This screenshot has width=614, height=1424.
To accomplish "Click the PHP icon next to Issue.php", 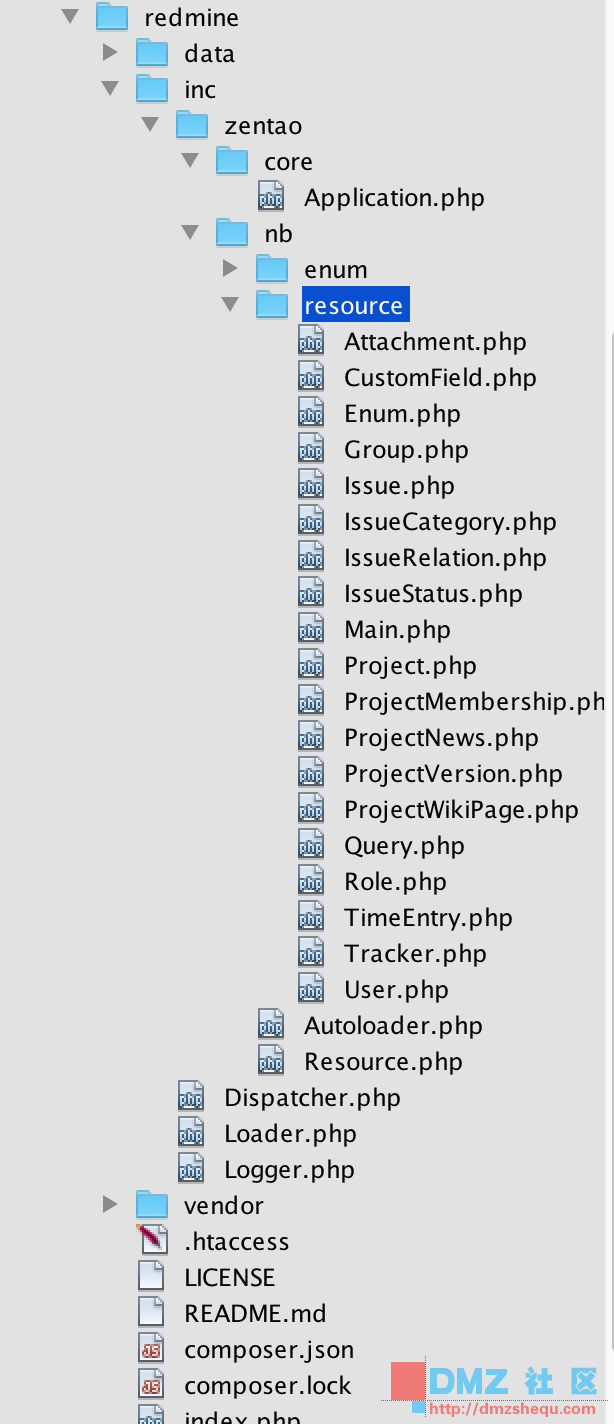I will 311,486.
